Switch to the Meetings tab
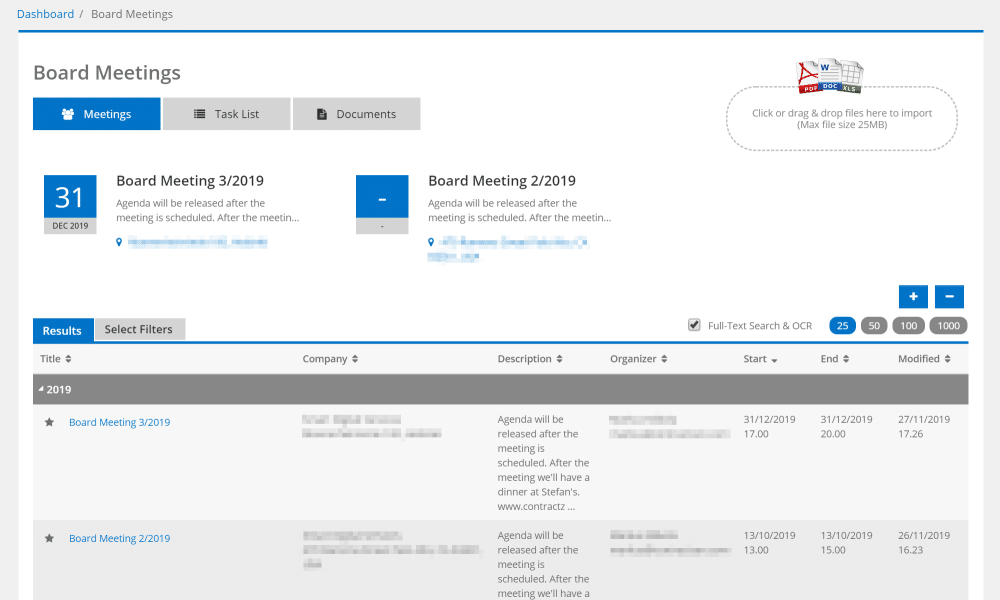The height and width of the screenshot is (600, 1000). pyautogui.click(x=97, y=114)
